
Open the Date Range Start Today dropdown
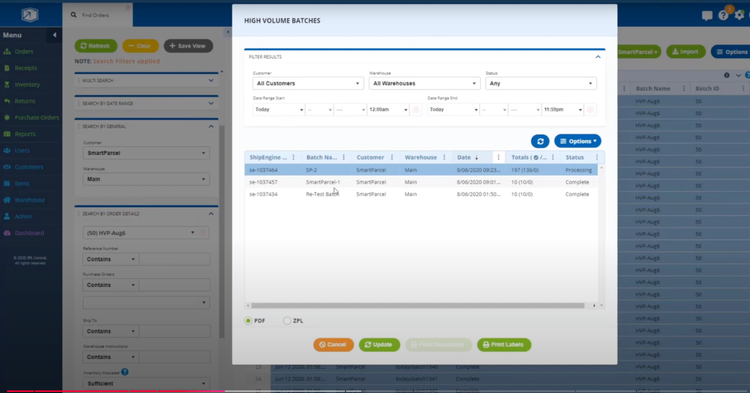[279, 109]
